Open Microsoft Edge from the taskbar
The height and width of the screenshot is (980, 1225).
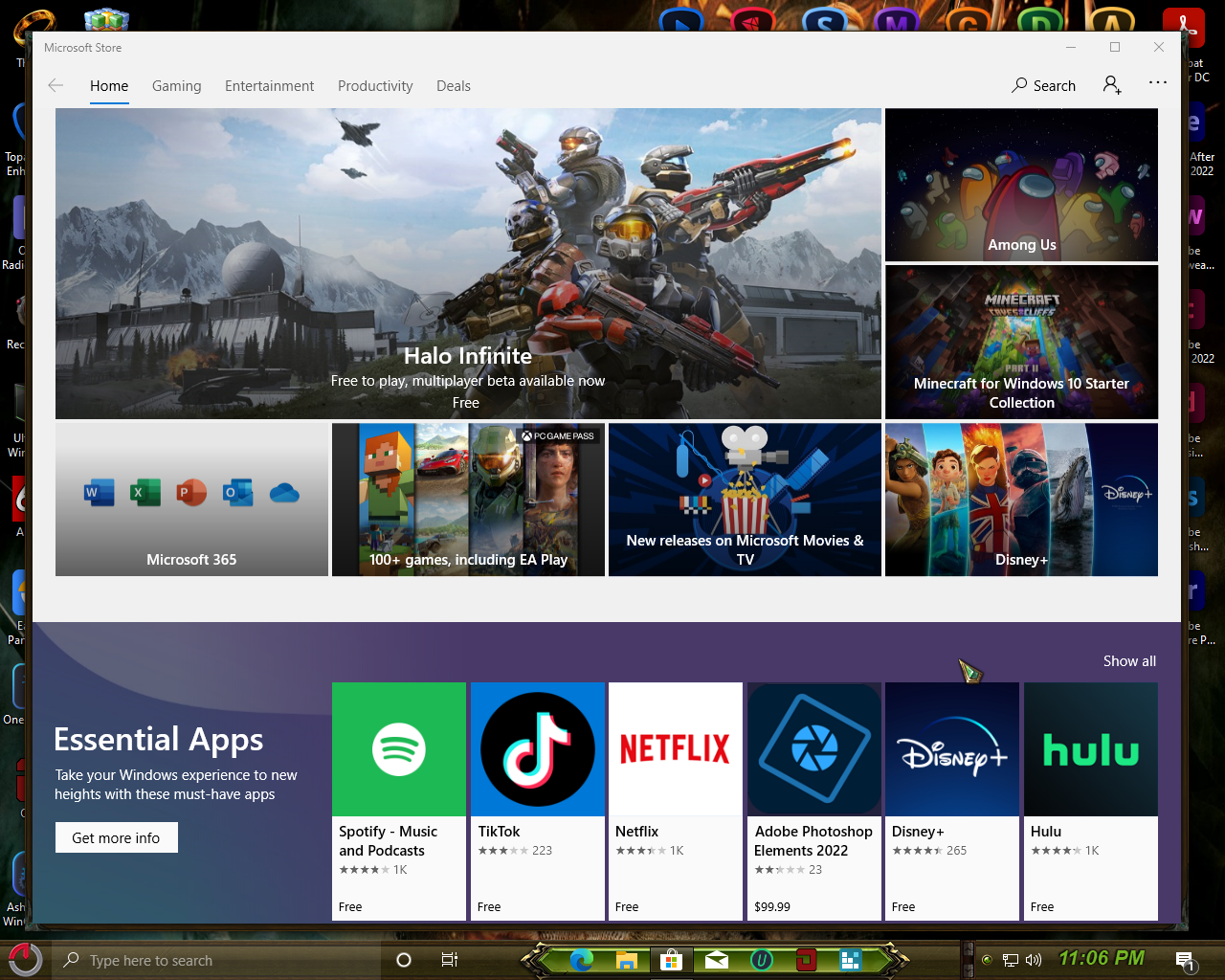(581, 960)
